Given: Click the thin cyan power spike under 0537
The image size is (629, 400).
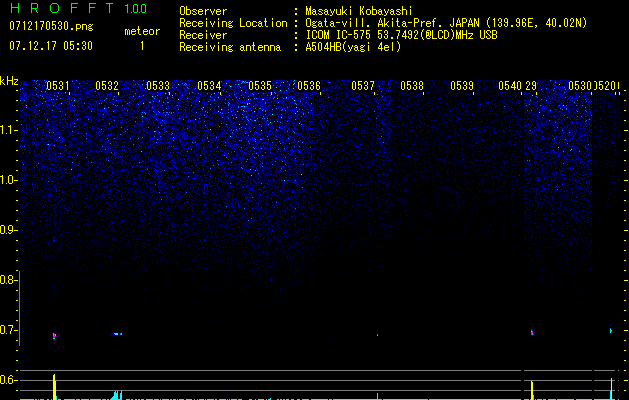Looking at the screenshot, I should pyautogui.click(x=377, y=396).
